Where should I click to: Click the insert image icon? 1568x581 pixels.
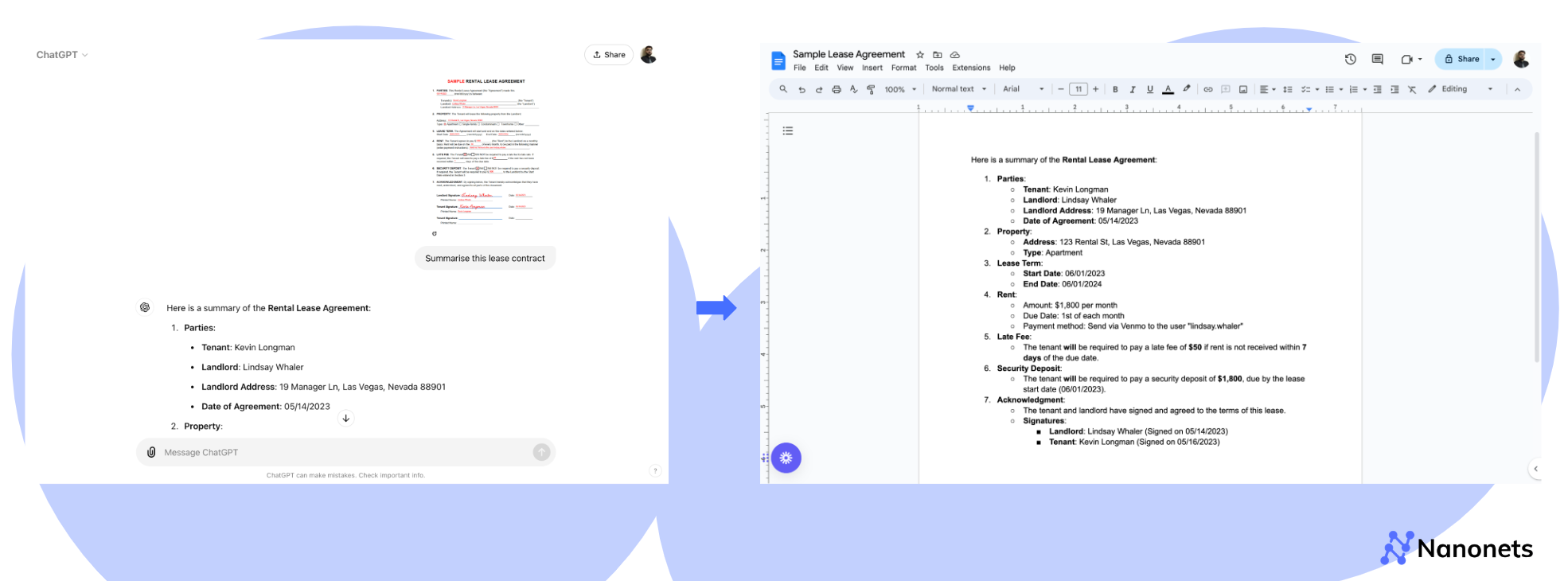pos(1243,89)
